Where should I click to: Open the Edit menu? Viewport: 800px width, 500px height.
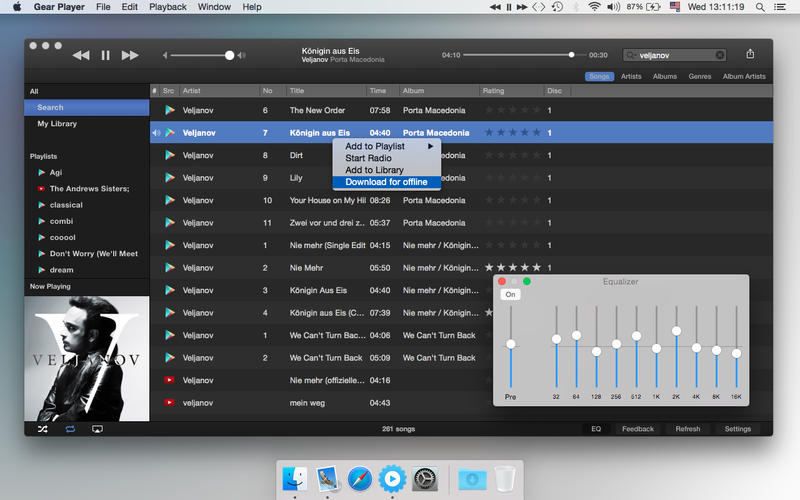[x=129, y=7]
